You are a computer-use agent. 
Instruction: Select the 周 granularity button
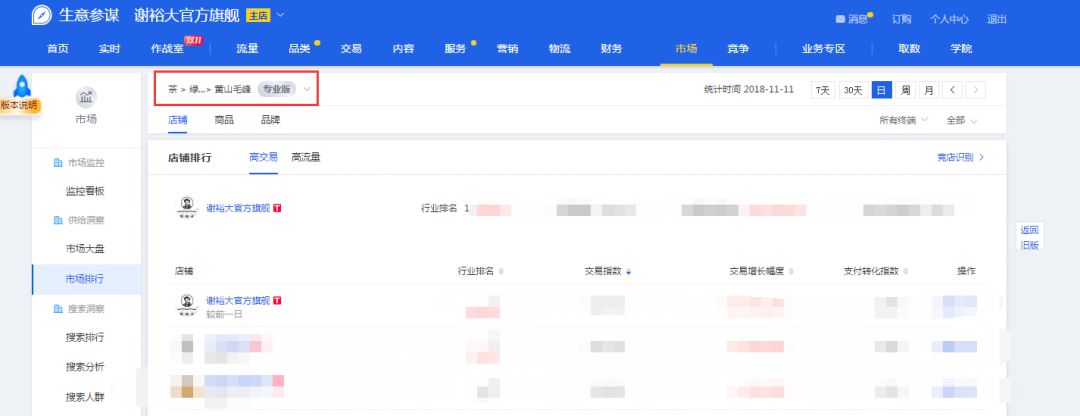(906, 90)
